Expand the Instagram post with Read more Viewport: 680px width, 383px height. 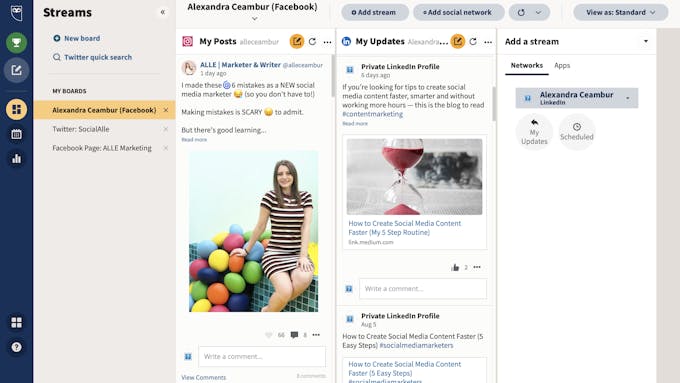click(194, 140)
